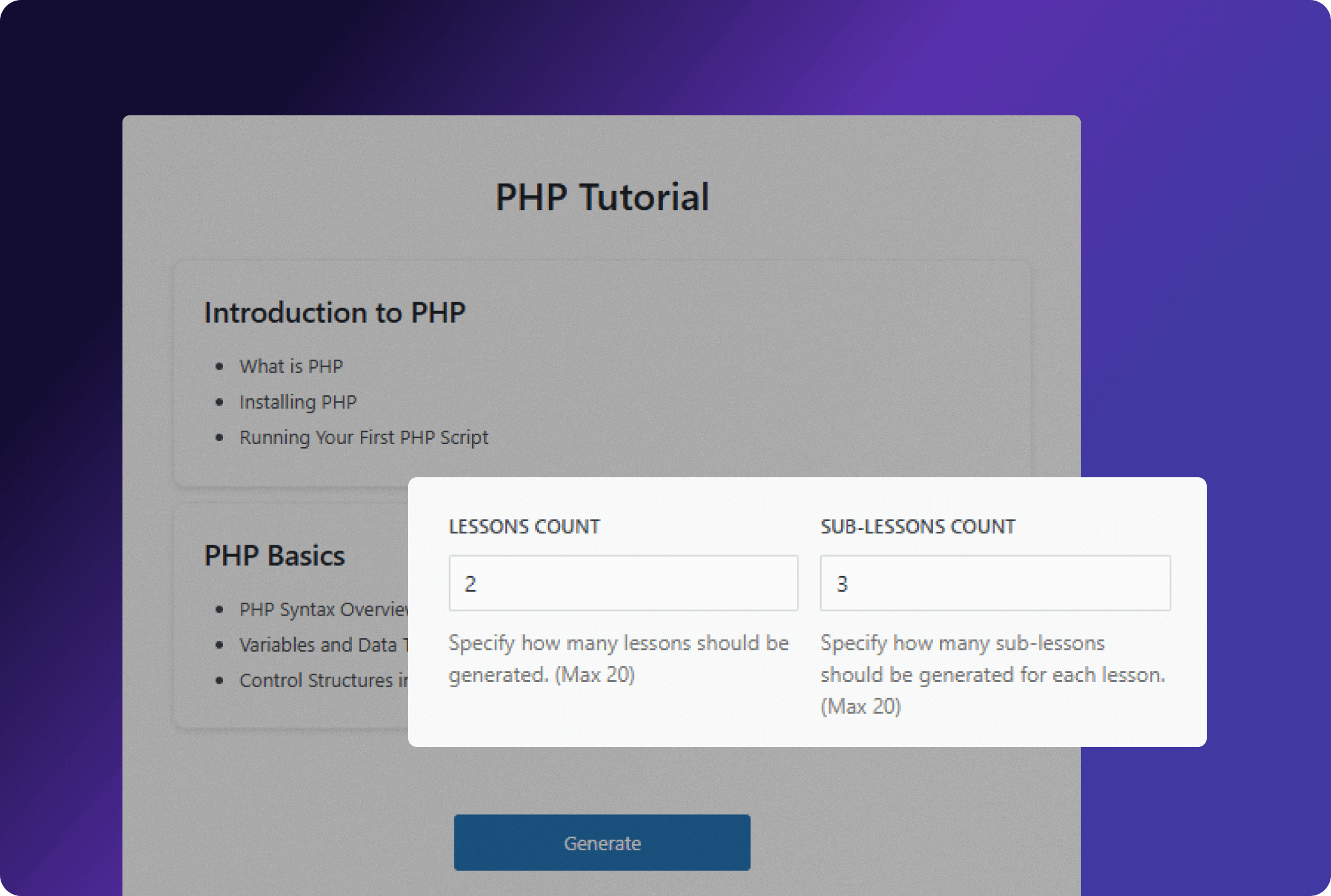Select the Introduction to PHP lesson title

point(335,312)
